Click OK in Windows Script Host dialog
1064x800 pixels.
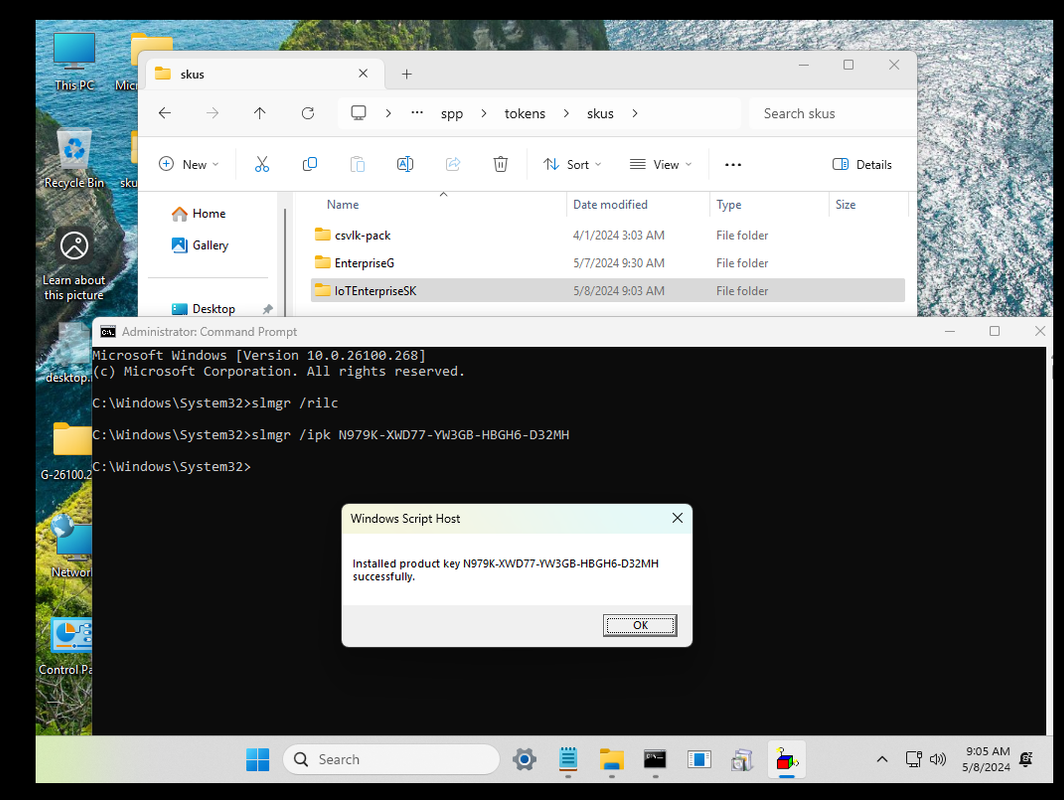click(x=639, y=625)
